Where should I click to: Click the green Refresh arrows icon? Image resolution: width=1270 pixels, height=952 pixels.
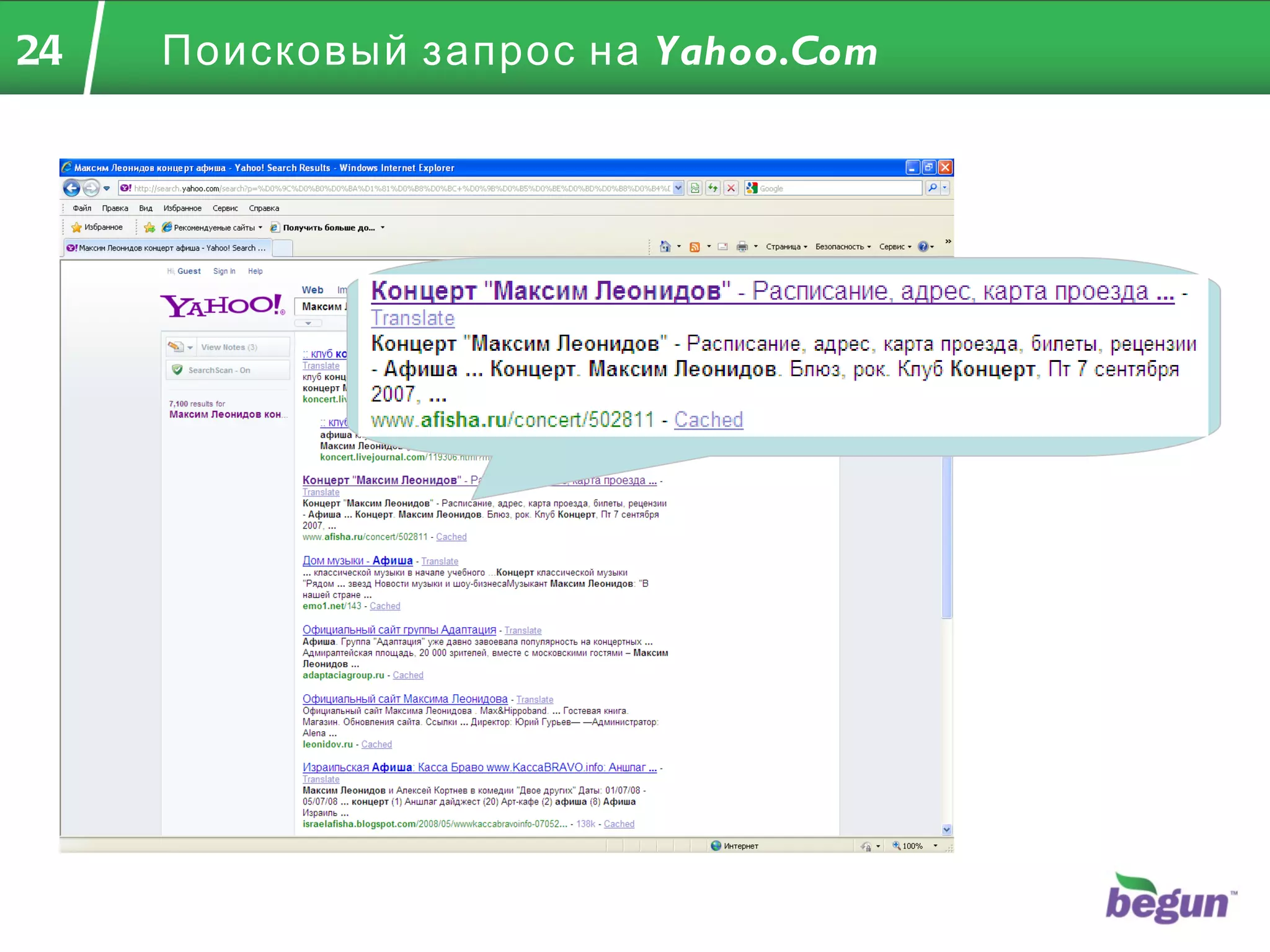pyautogui.click(x=713, y=188)
